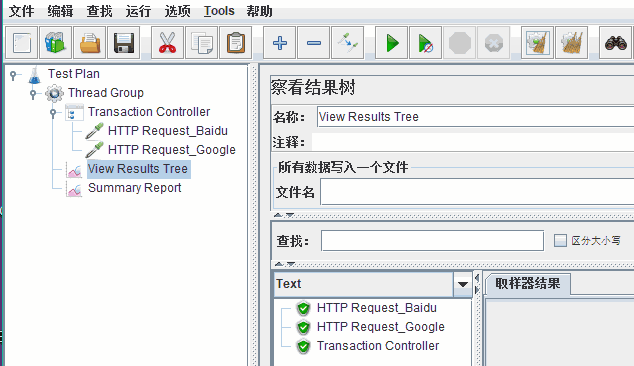Start the test with green play icon
Screen dimensions: 634x366
391,43
